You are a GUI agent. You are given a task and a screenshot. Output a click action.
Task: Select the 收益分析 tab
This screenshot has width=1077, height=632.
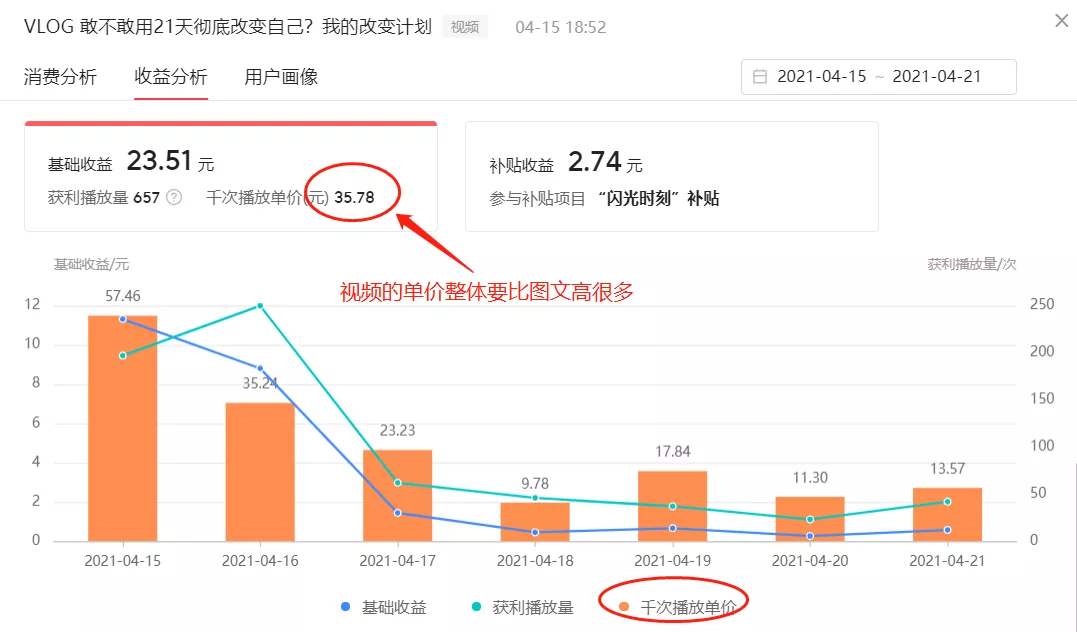point(170,76)
